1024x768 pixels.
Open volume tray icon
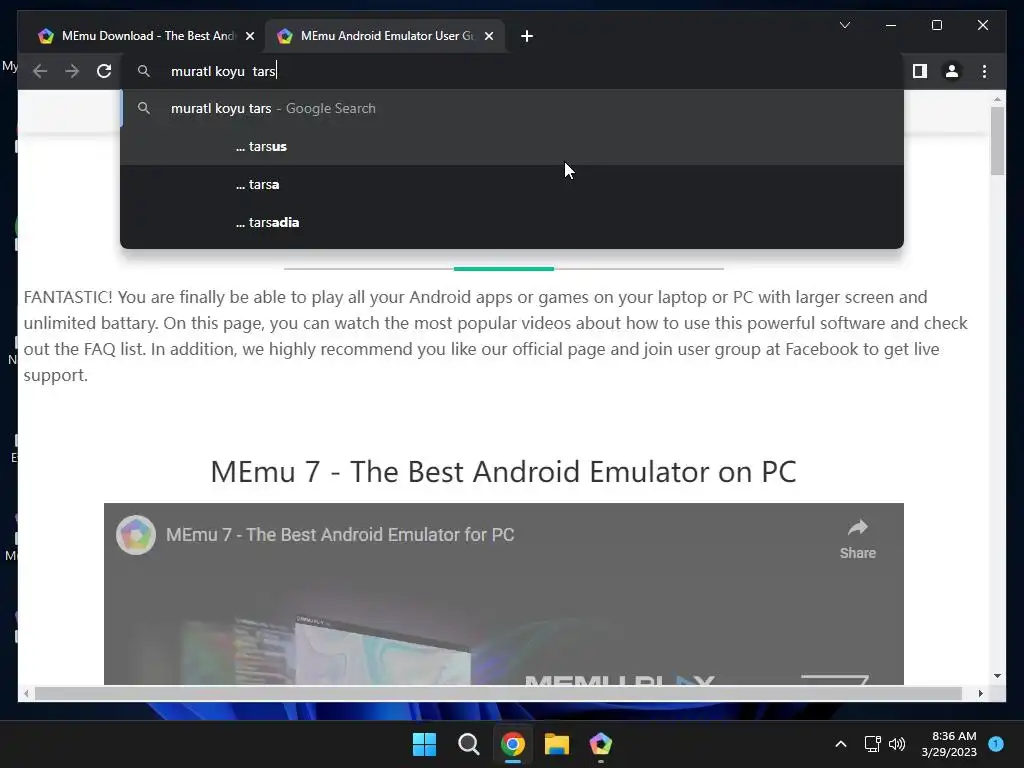point(897,744)
